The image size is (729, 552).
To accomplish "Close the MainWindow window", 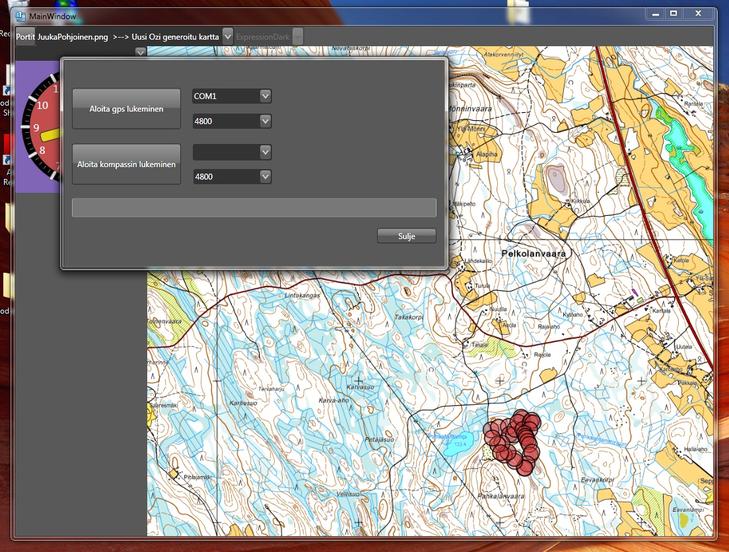I will pyautogui.click(x=698, y=14).
